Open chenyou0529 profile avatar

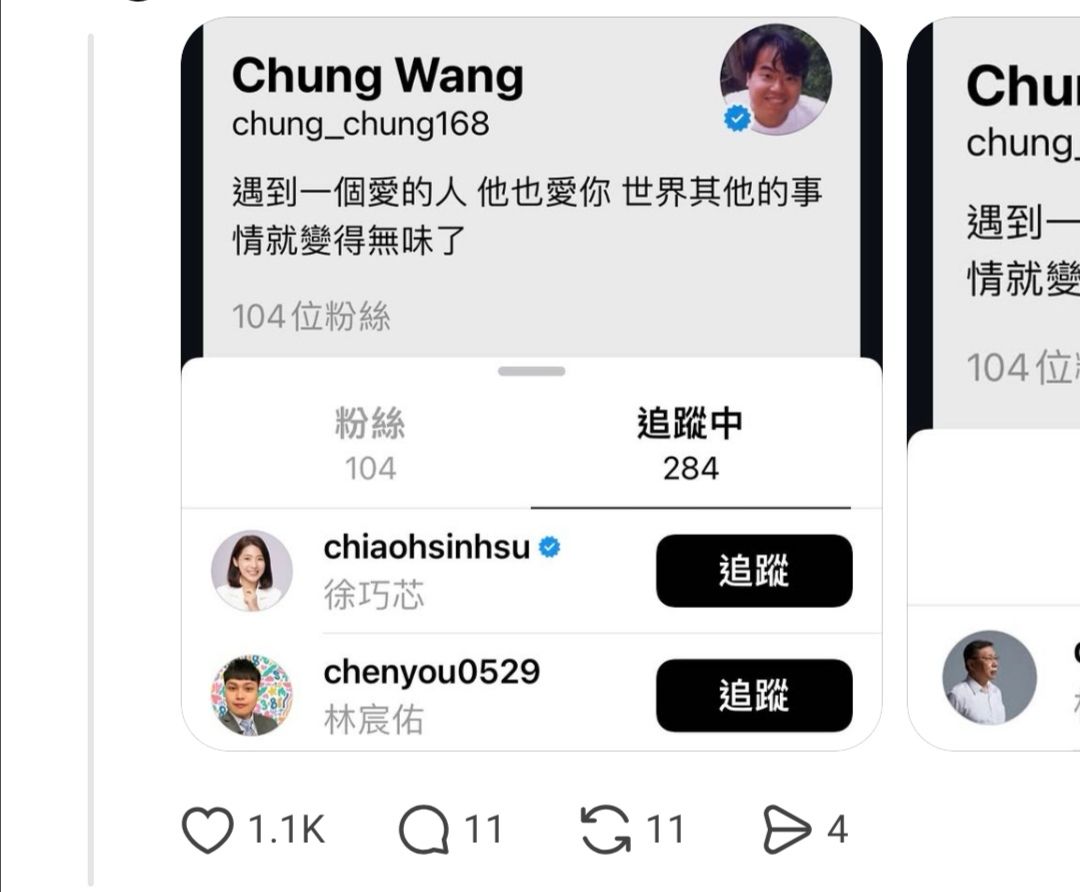point(251,695)
